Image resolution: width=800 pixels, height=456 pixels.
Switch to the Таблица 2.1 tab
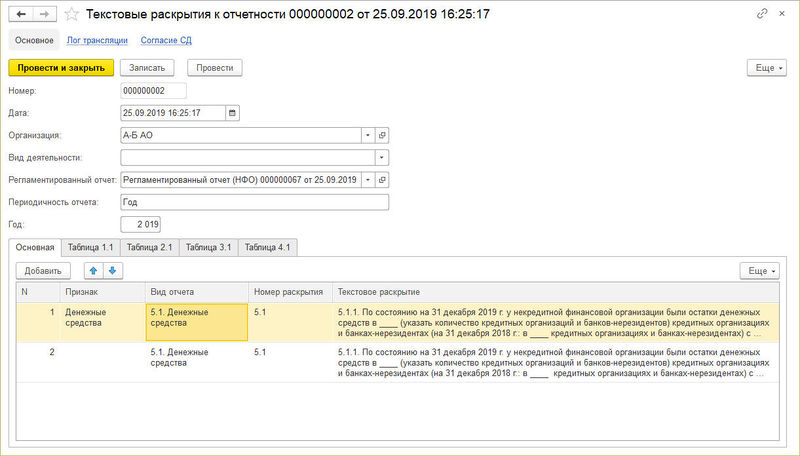point(150,247)
